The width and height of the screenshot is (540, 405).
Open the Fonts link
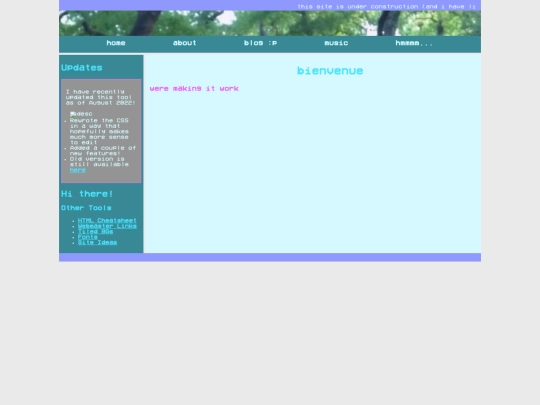(x=87, y=237)
